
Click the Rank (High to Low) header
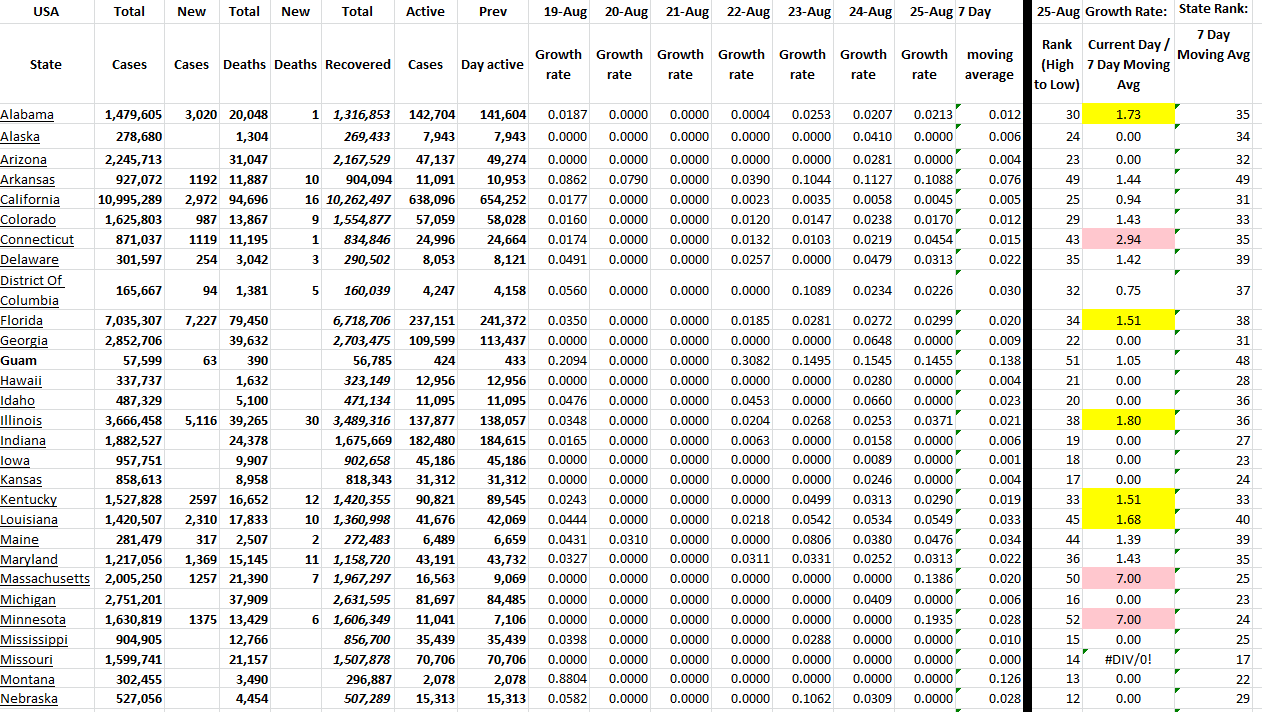click(1057, 64)
